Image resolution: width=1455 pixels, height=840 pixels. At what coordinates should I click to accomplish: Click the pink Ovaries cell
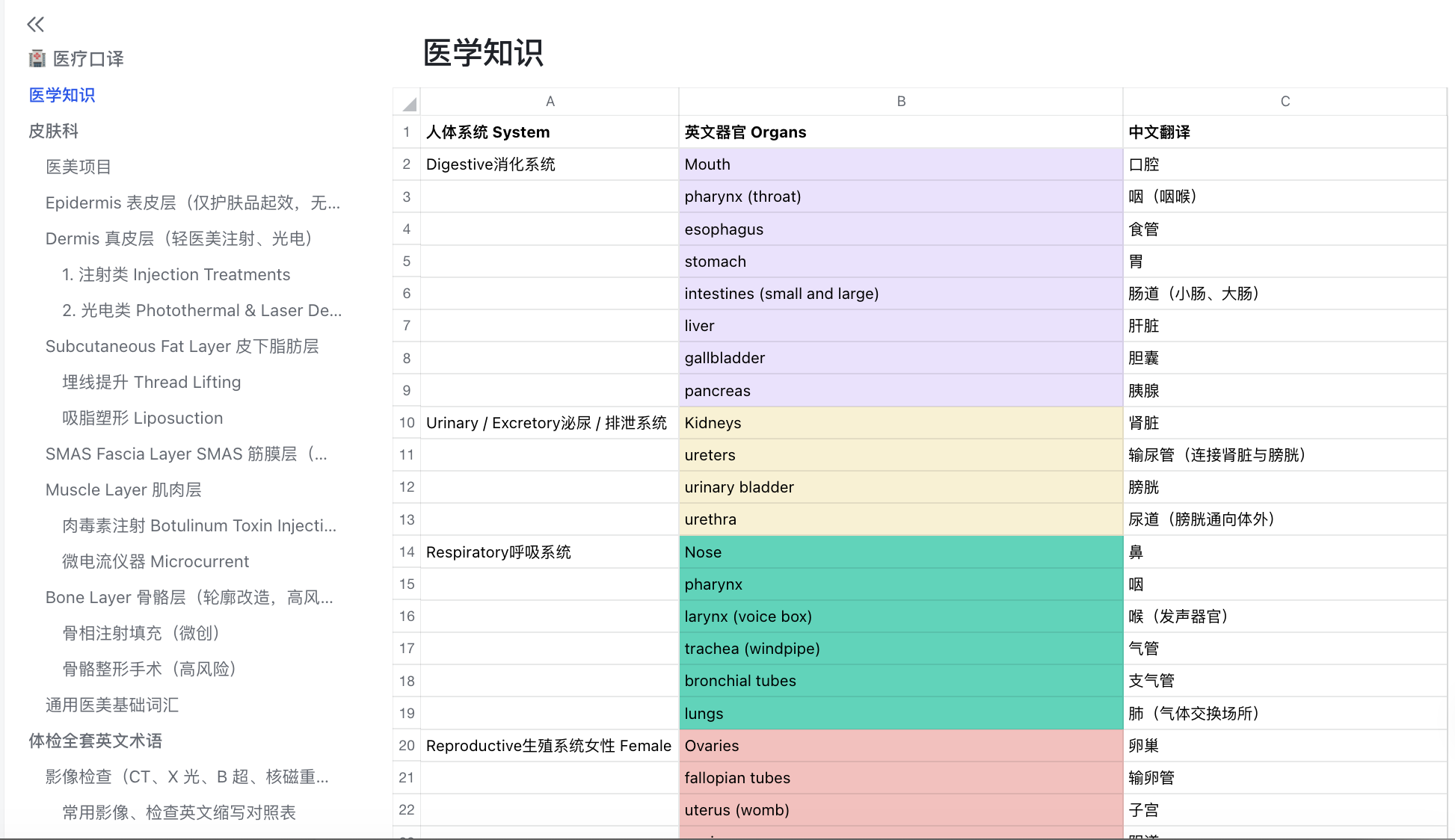(x=901, y=746)
